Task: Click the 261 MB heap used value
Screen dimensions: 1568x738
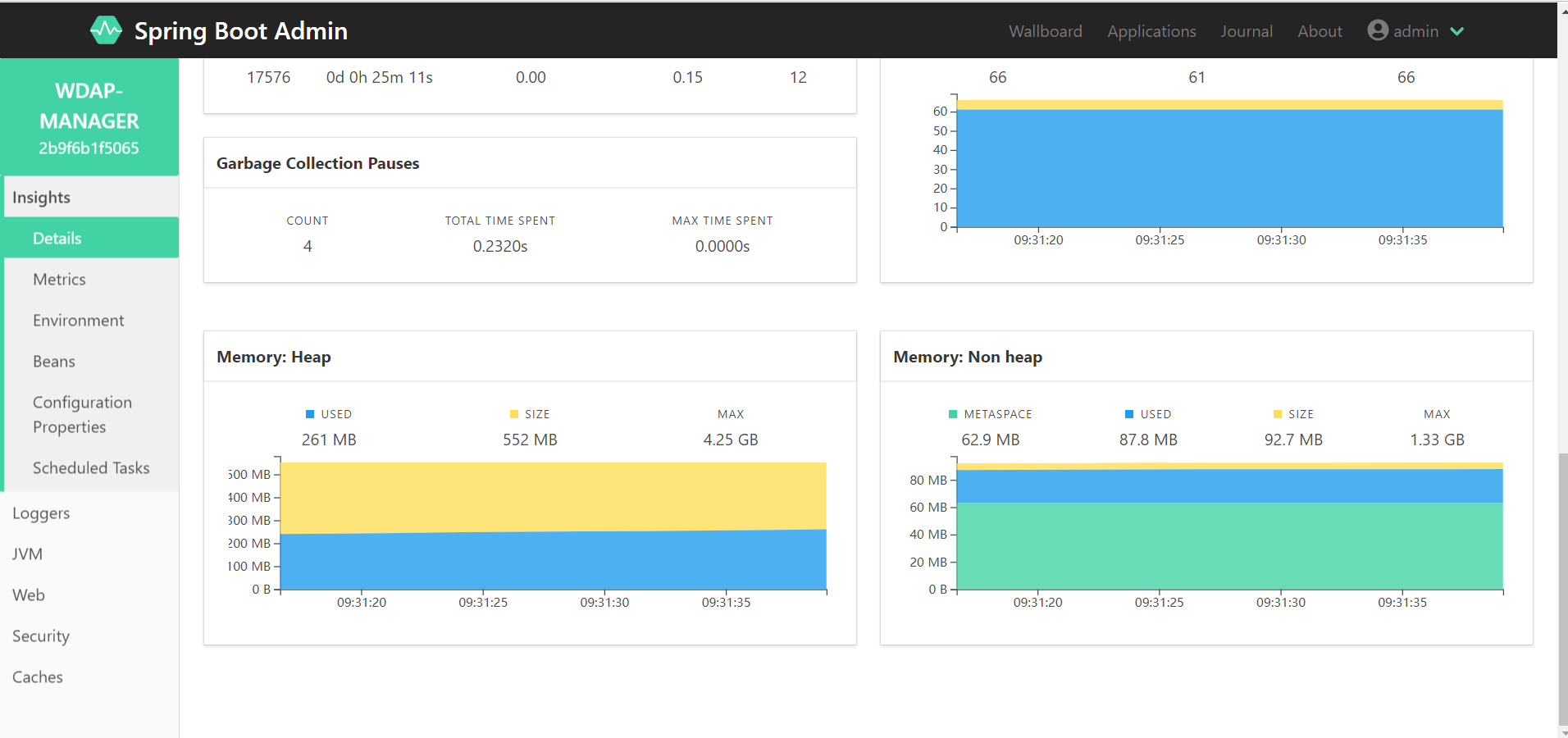Action: 329,440
